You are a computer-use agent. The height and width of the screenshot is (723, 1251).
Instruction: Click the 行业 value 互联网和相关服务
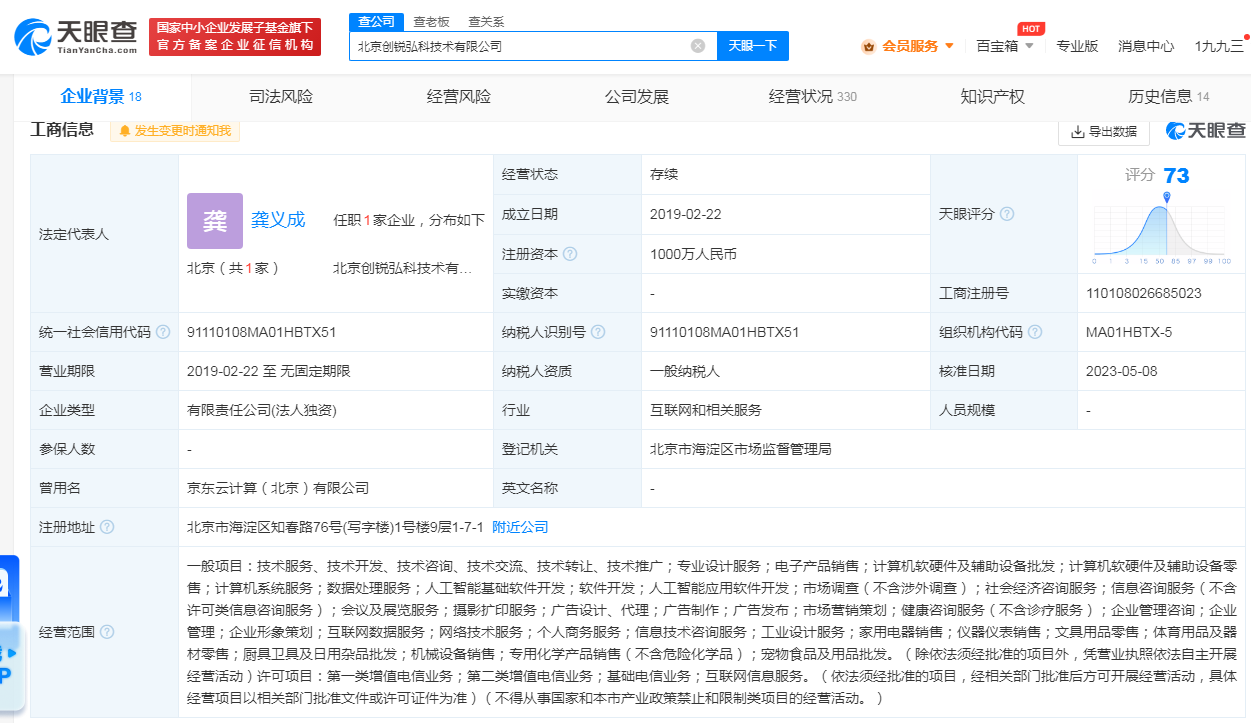pos(706,410)
